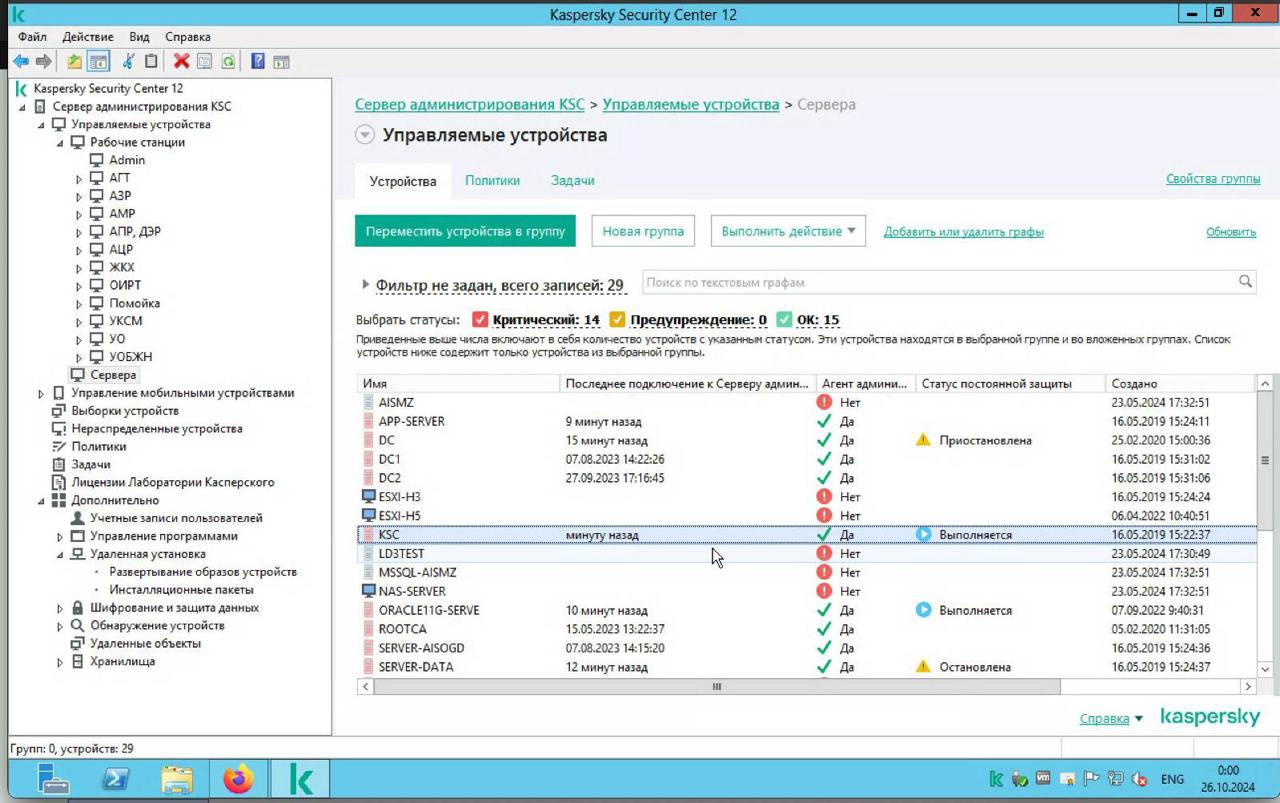The image size is (1280, 803).
Task: Toggle the Предупреждение status checkbox
Action: 617,320
